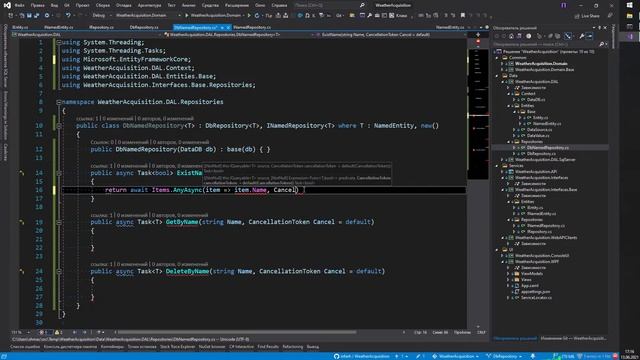640x360 pixels.
Task: Click the Solution Explorer wrench properties icon
Action: coord(582,36)
